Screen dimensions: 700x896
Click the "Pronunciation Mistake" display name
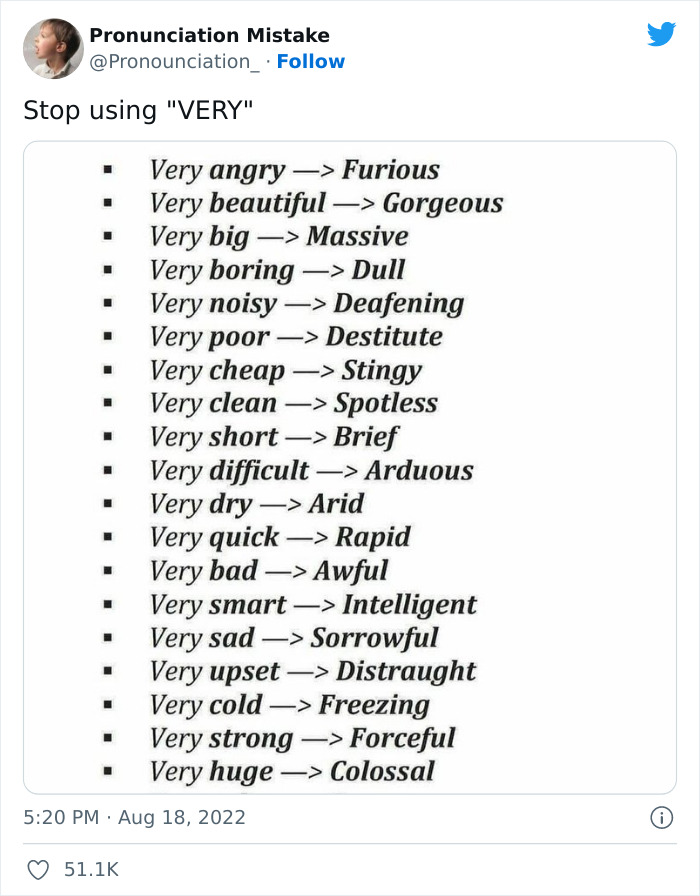[209, 35]
